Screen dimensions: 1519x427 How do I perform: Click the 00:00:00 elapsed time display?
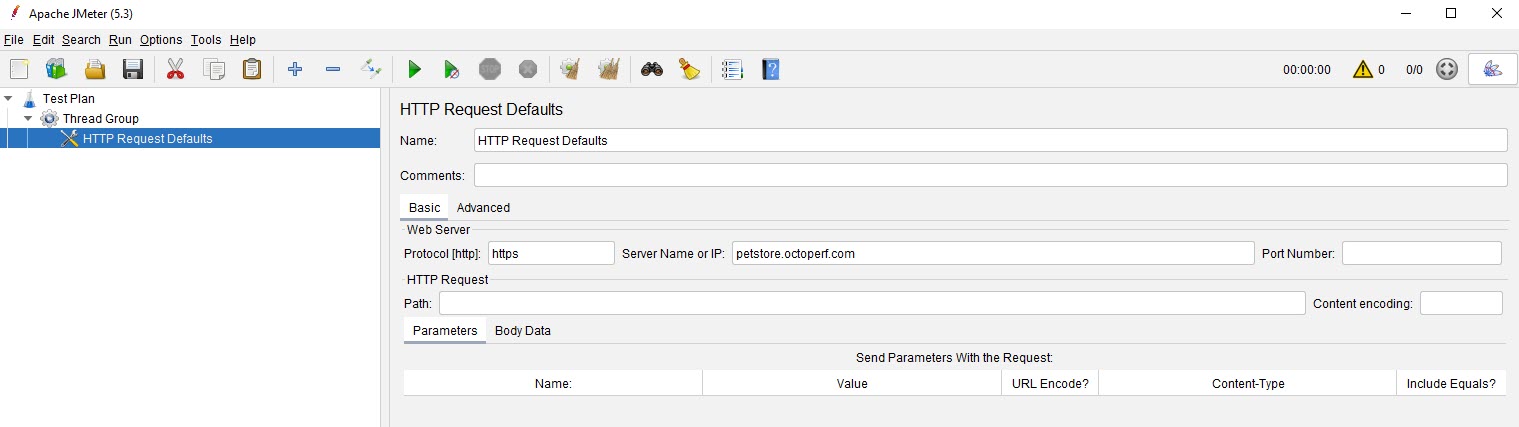(1307, 70)
